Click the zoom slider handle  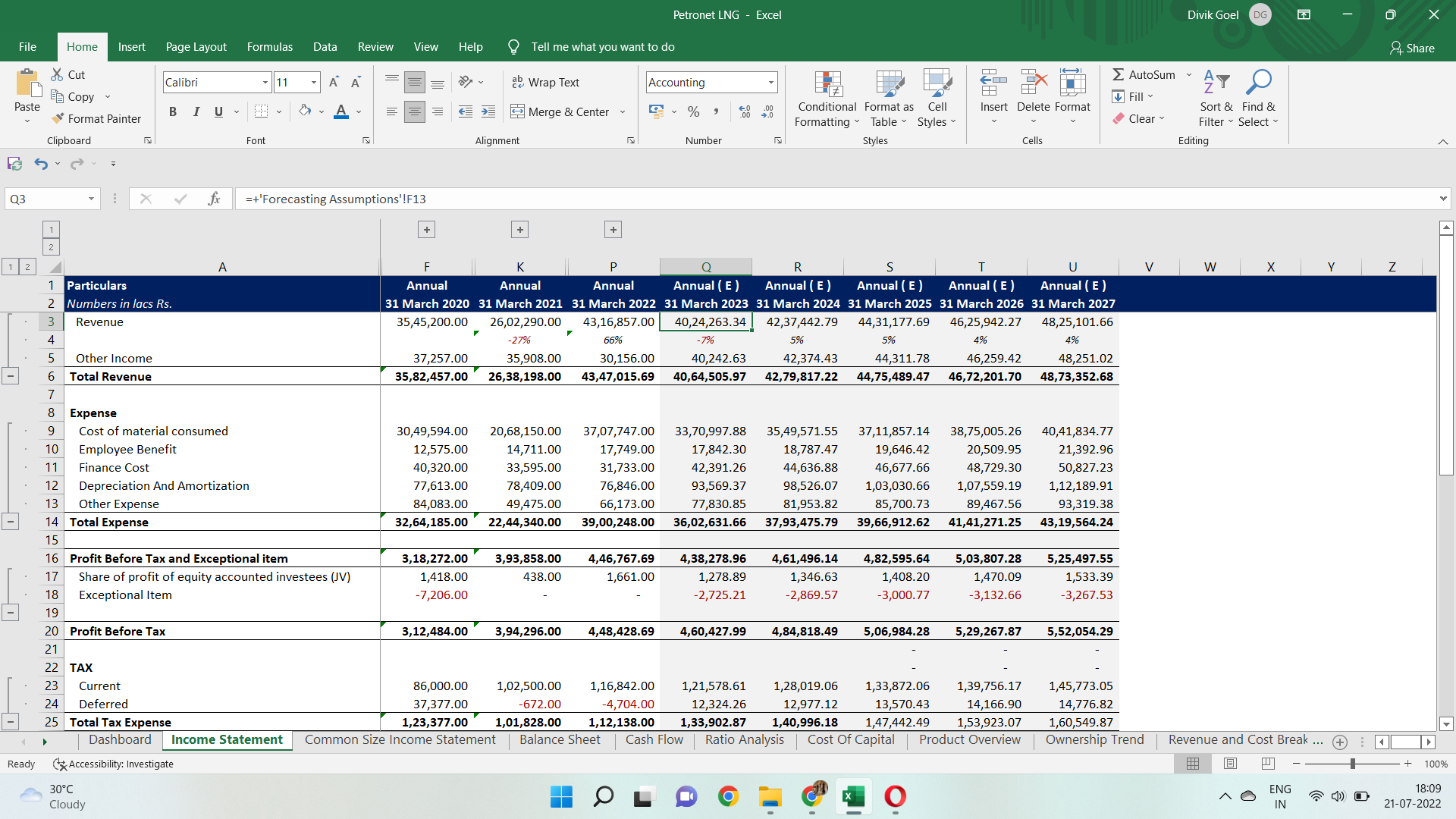pos(1352,764)
